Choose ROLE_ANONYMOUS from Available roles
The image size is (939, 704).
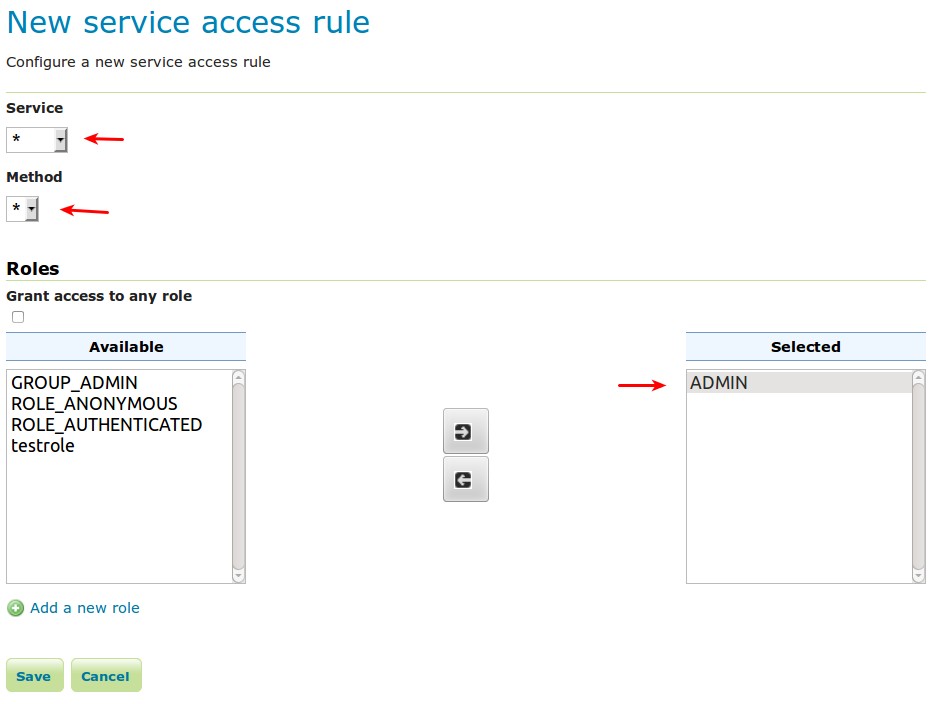pyautogui.click(x=94, y=404)
